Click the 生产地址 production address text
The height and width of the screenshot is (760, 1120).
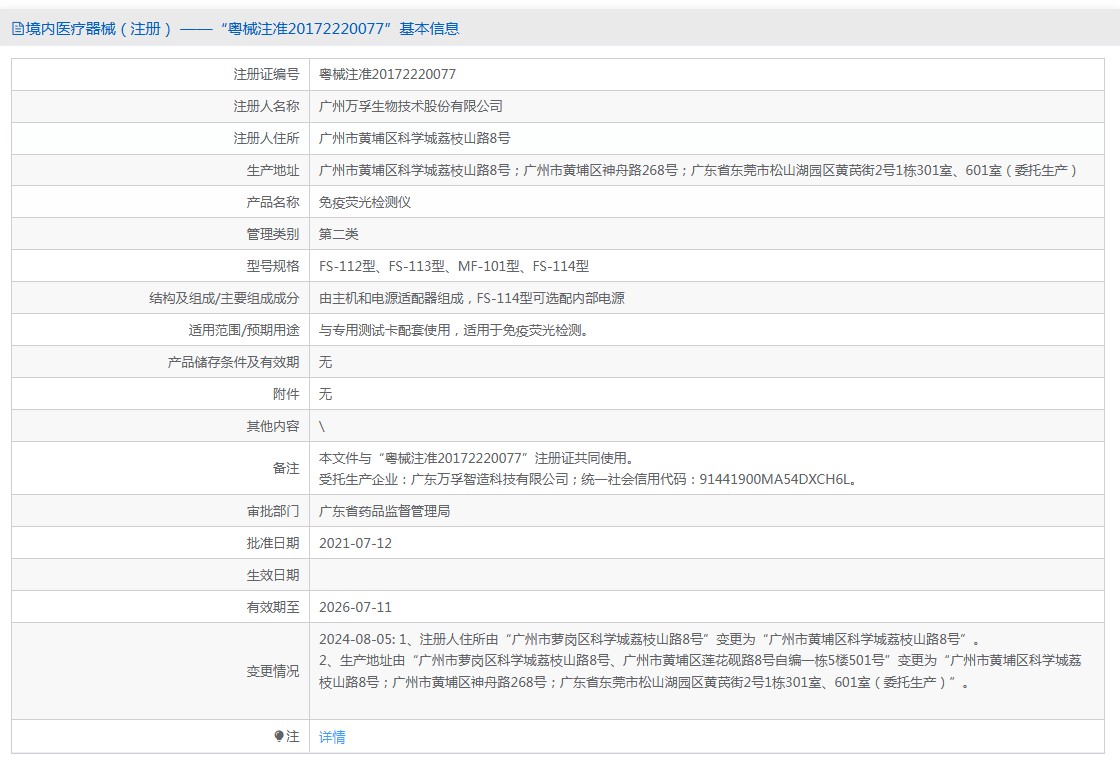coord(699,170)
